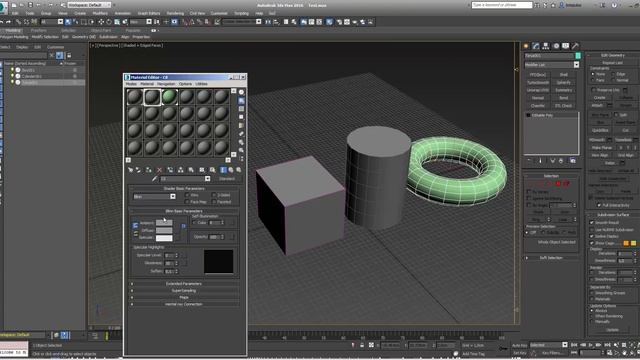This screenshot has width=640, height=360.
Task: Expand the Soft Selection rollout
Action: 551,258
